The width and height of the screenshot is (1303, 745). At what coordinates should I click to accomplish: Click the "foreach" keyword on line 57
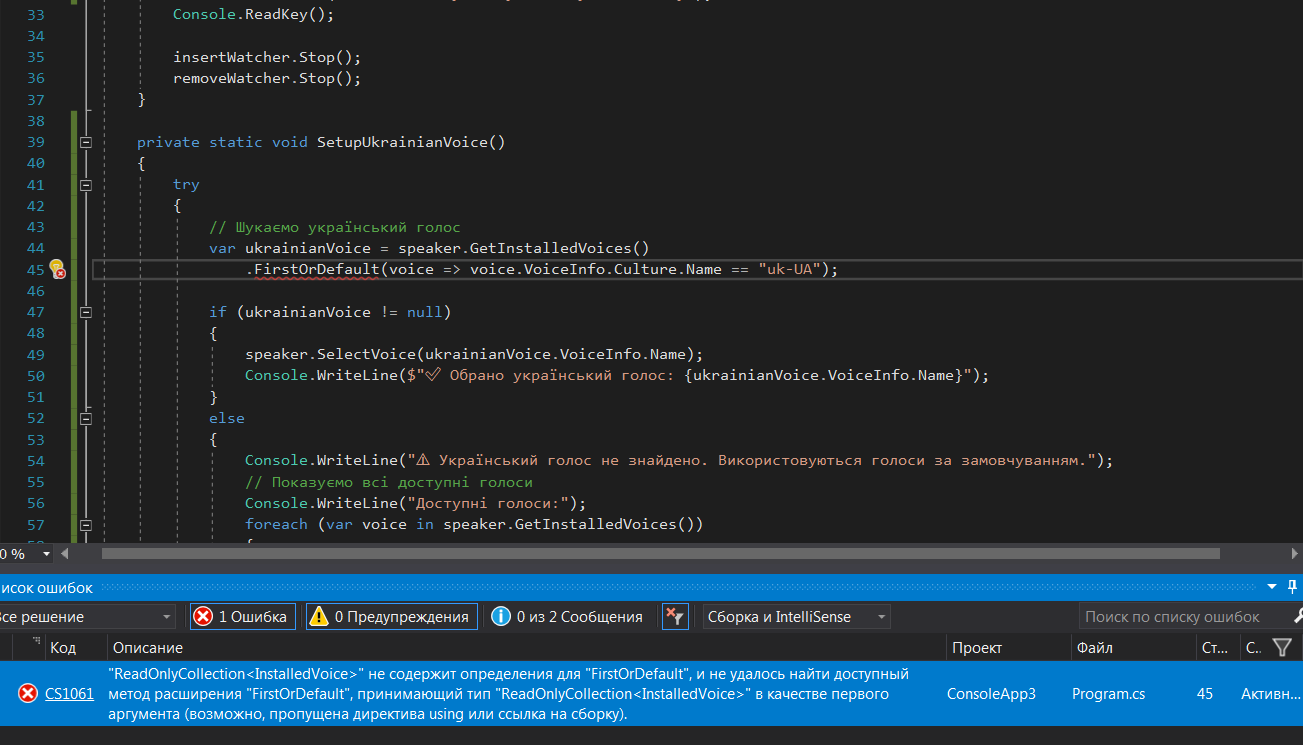[277, 524]
